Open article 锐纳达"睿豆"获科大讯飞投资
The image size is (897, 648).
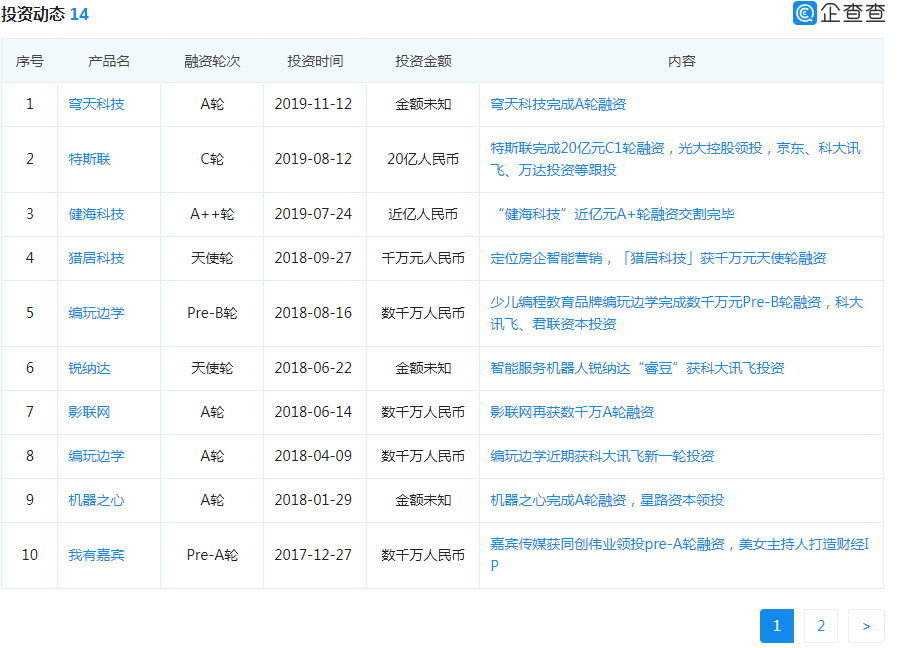637,368
